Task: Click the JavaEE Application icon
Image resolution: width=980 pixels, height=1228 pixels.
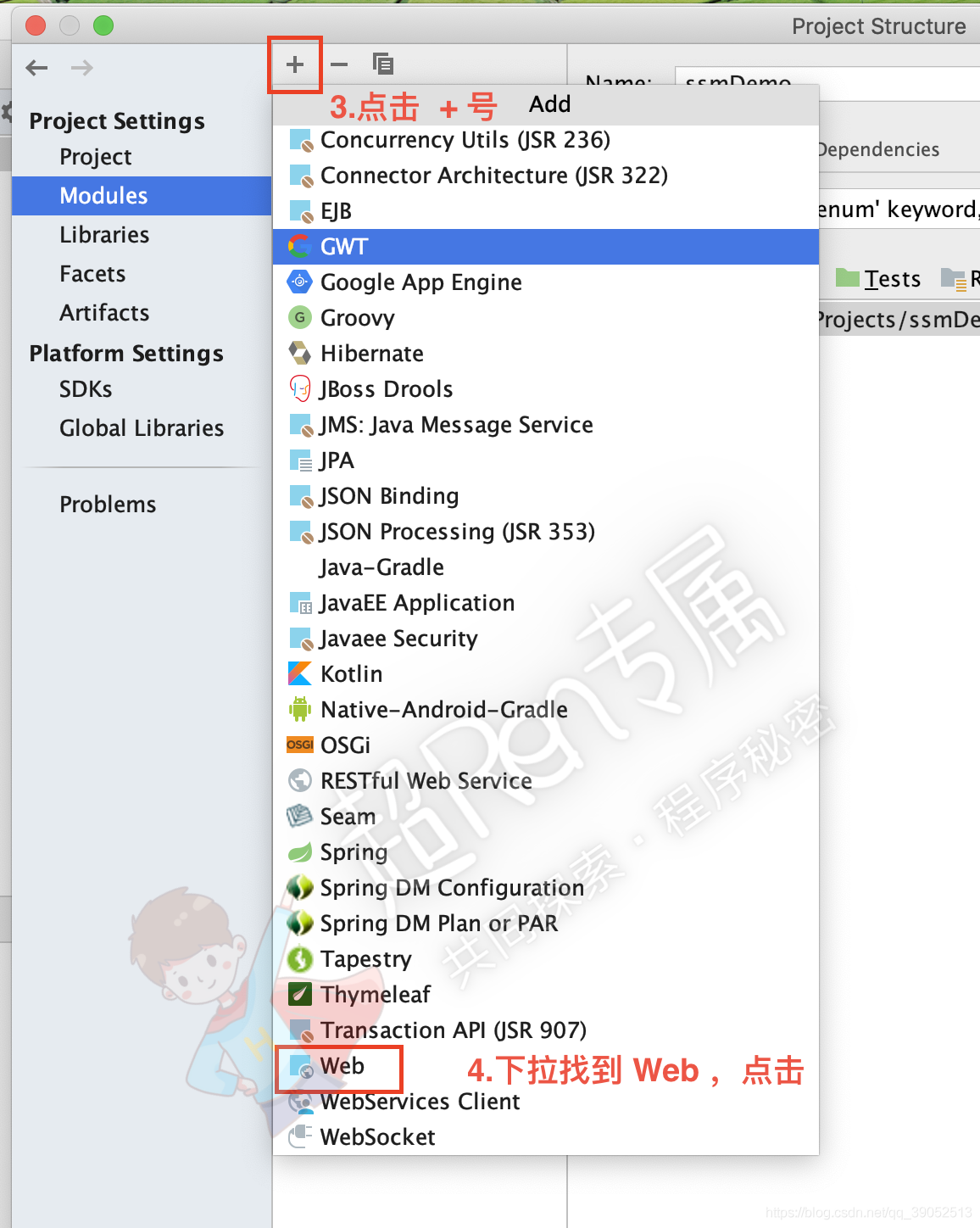Action: tap(301, 603)
